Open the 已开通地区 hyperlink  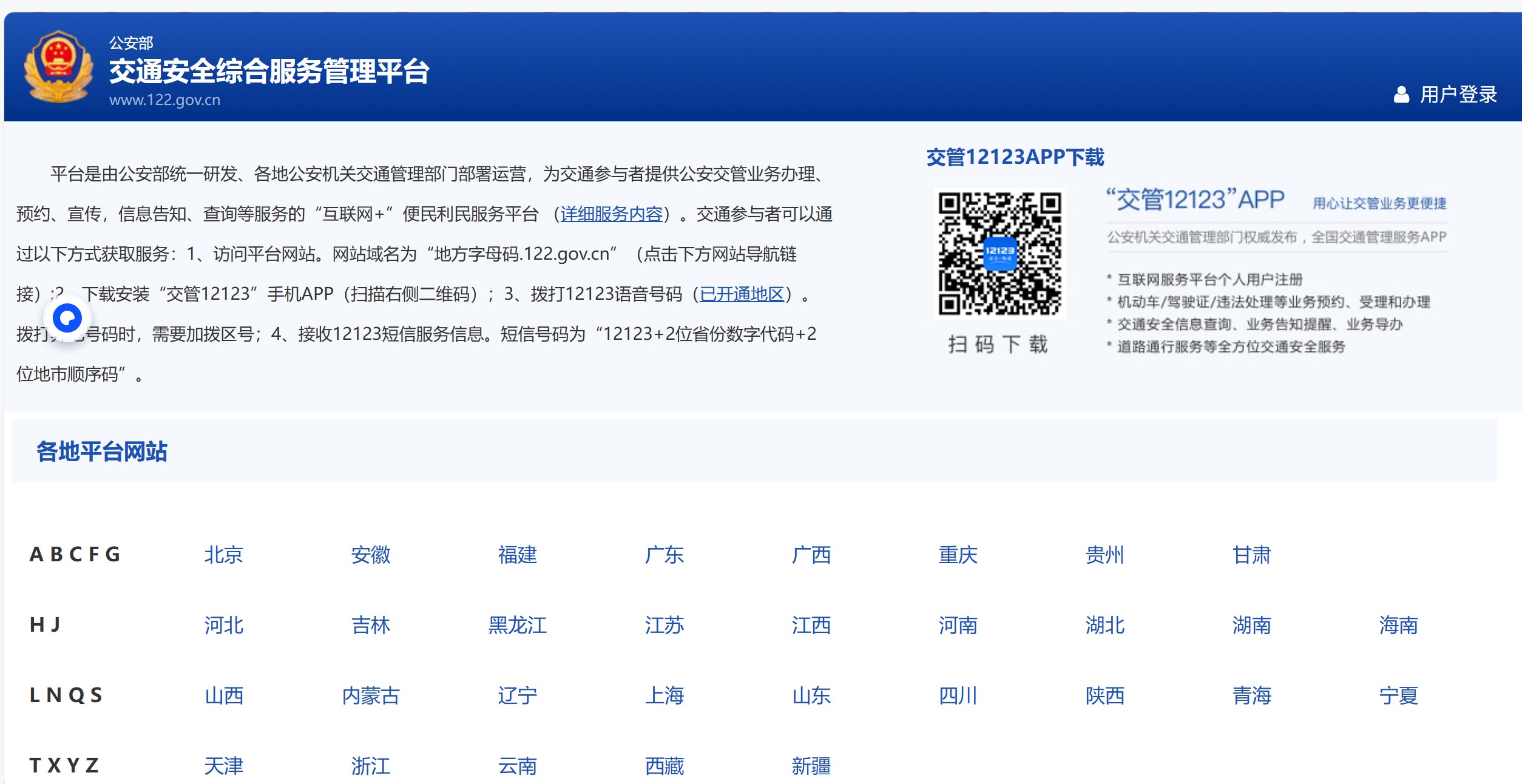742,294
